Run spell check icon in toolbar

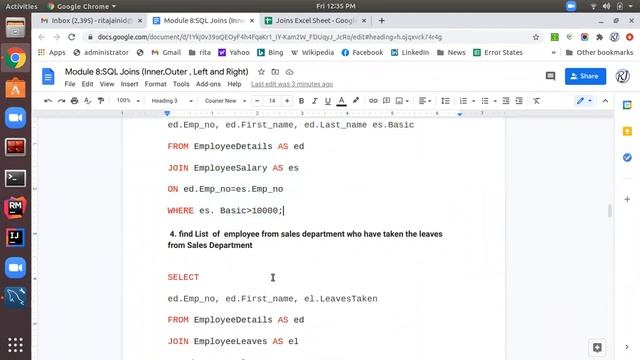point(87,101)
